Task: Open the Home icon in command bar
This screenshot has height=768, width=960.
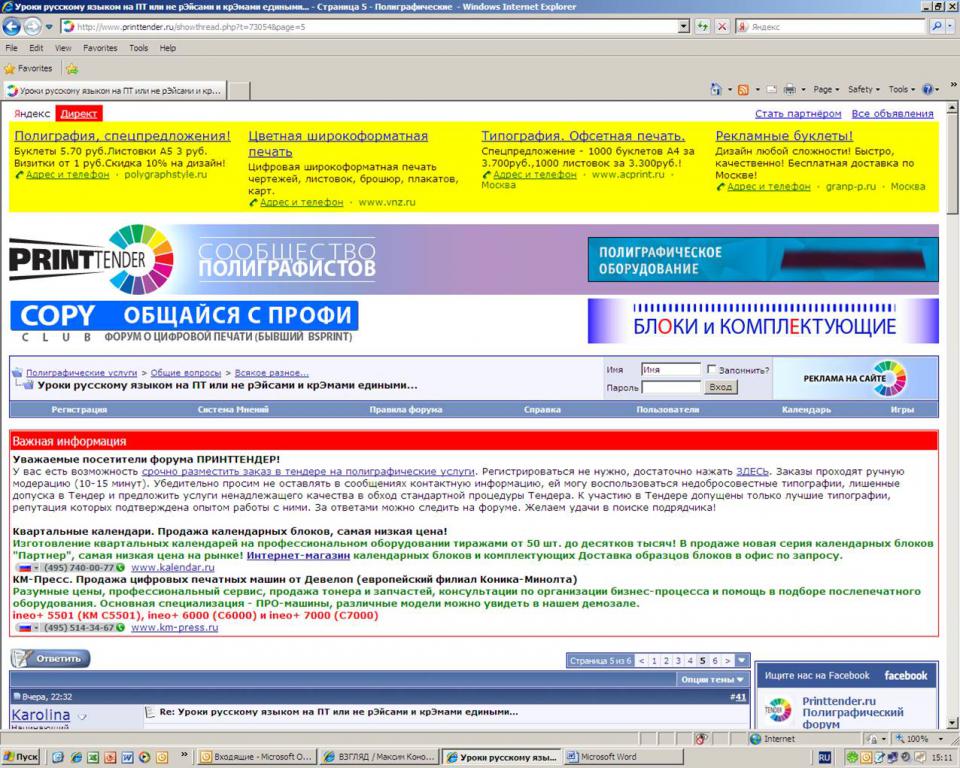Action: point(716,89)
